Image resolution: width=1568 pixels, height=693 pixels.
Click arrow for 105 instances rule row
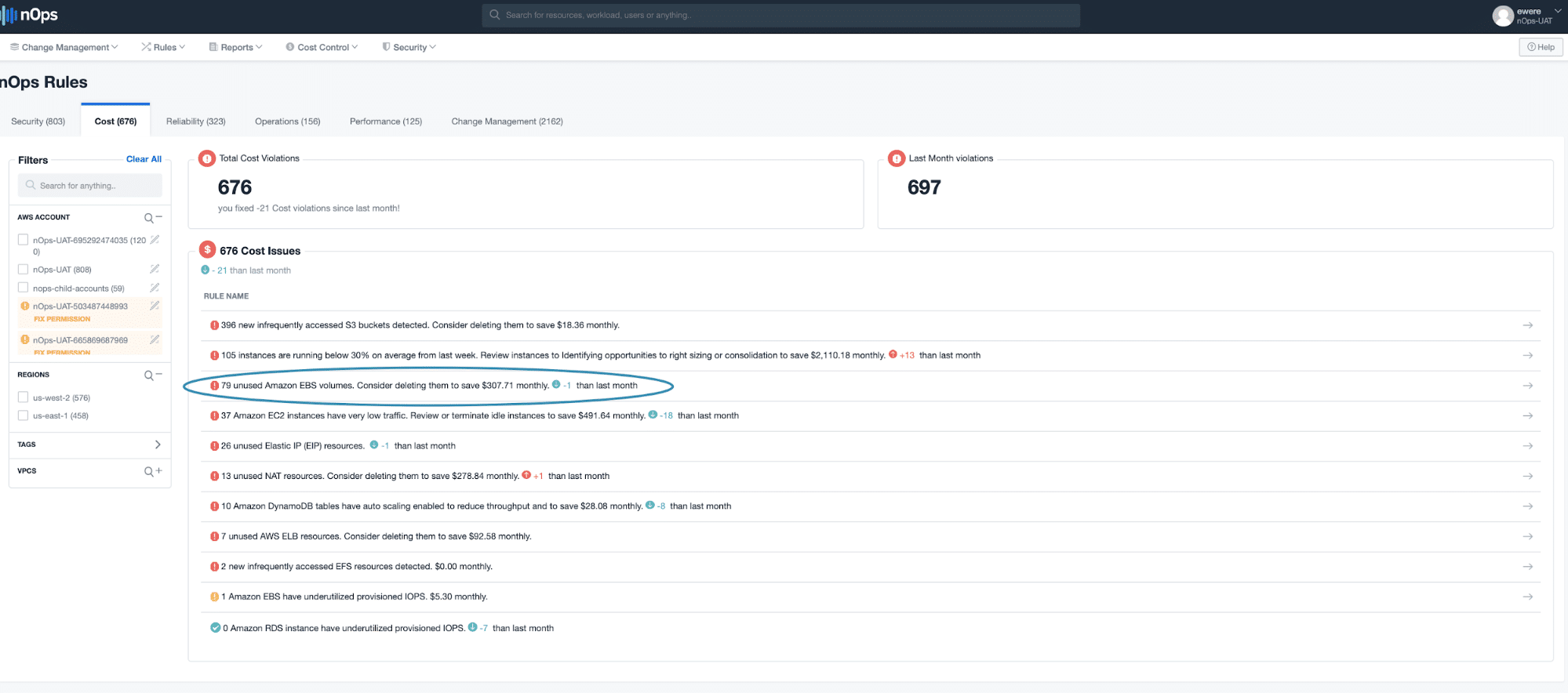(x=1528, y=355)
